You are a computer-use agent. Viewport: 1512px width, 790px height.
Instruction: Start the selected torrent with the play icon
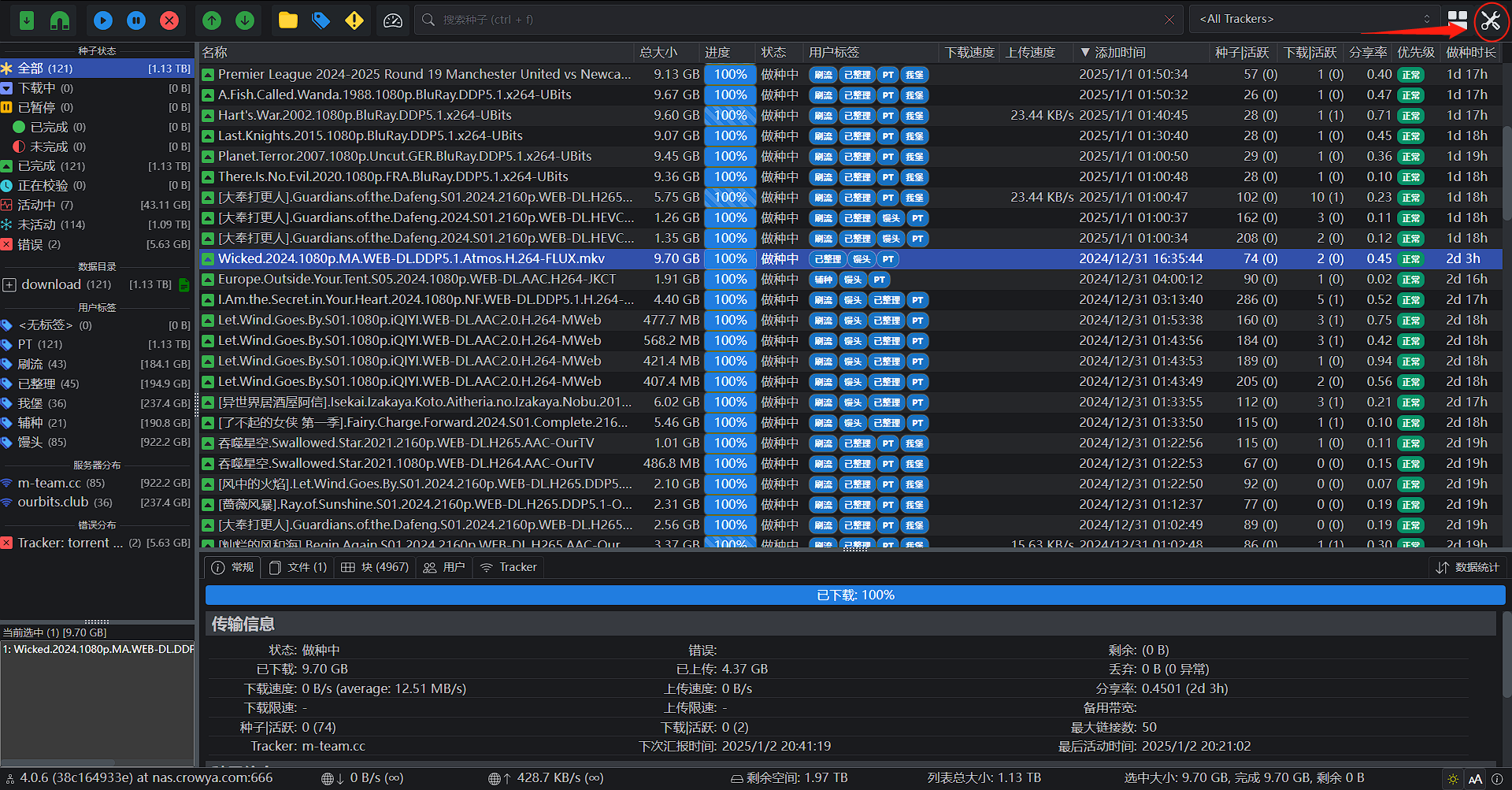pos(103,20)
